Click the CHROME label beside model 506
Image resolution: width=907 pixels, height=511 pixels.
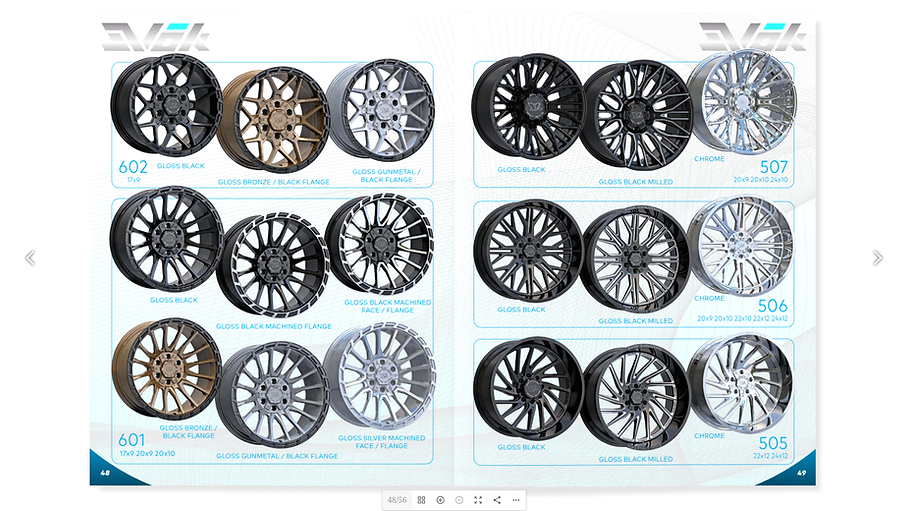709,299
